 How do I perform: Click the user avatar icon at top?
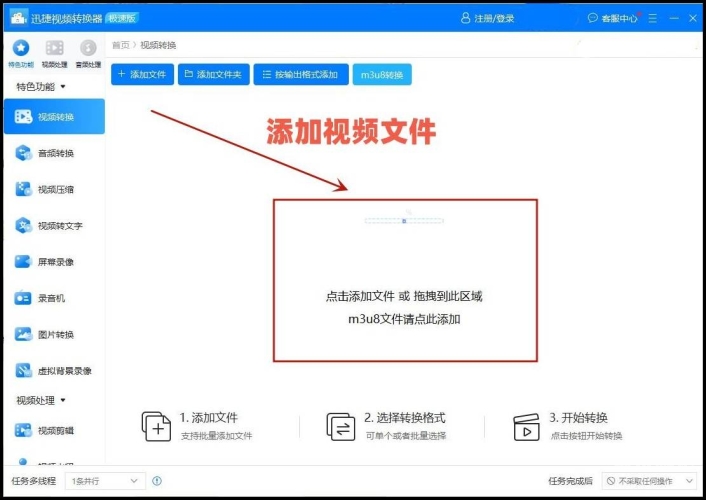click(x=466, y=18)
